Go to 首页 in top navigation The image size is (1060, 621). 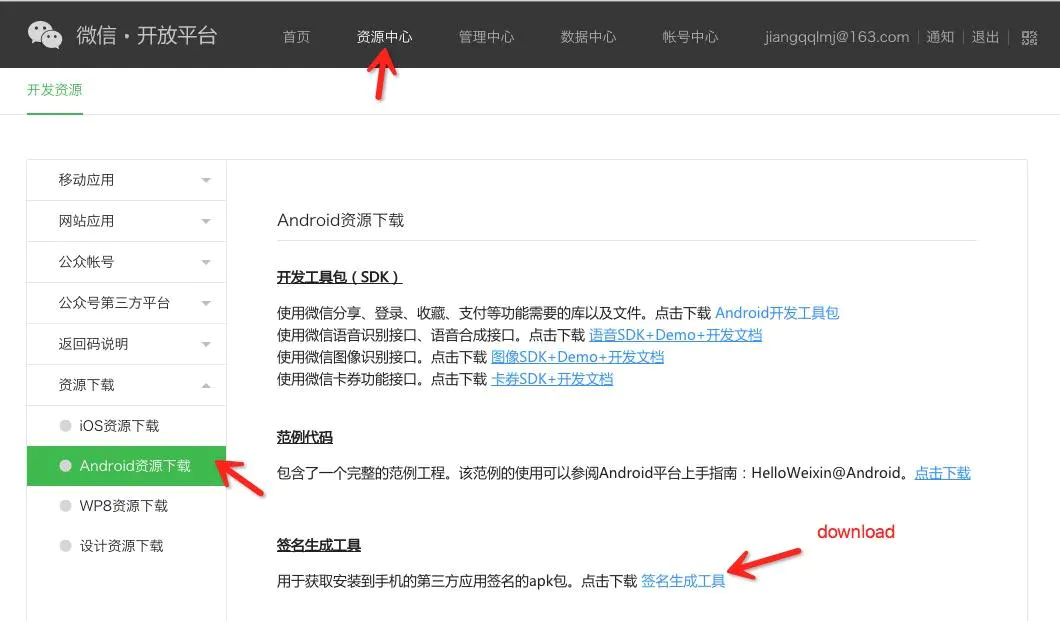pos(296,36)
